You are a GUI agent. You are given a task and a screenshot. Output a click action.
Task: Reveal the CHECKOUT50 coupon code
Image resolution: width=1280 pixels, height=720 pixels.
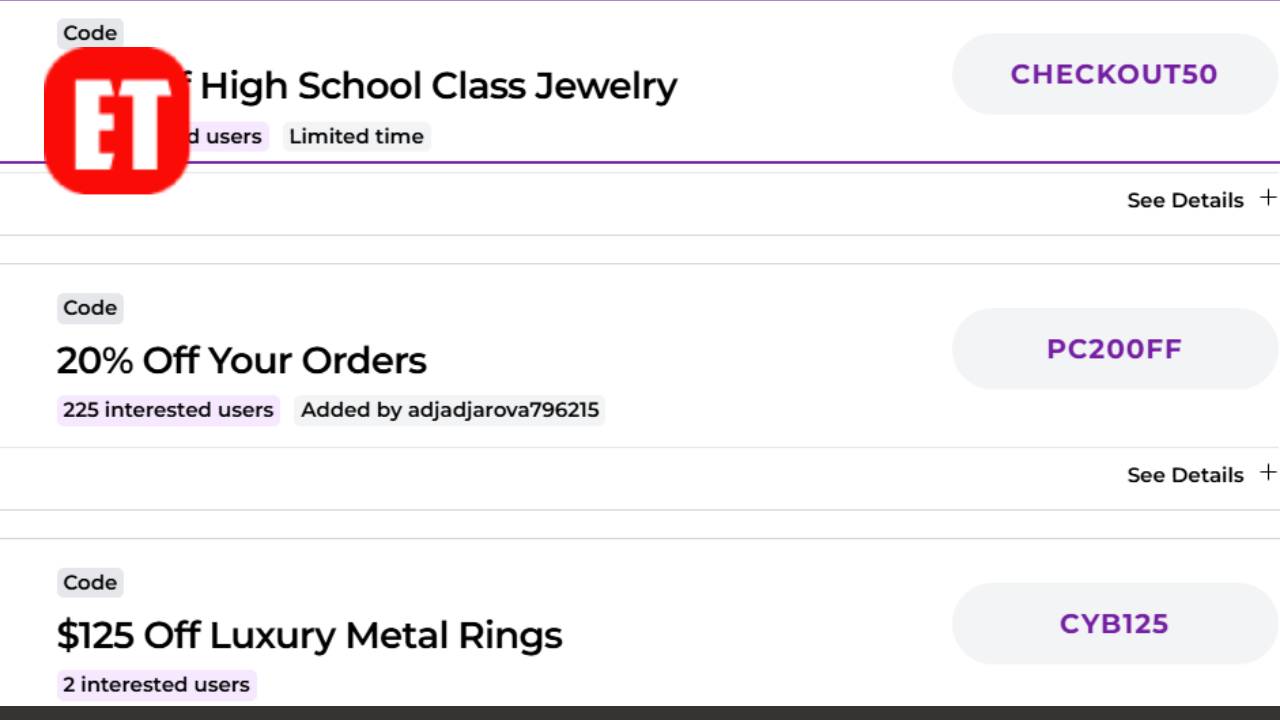1114,74
